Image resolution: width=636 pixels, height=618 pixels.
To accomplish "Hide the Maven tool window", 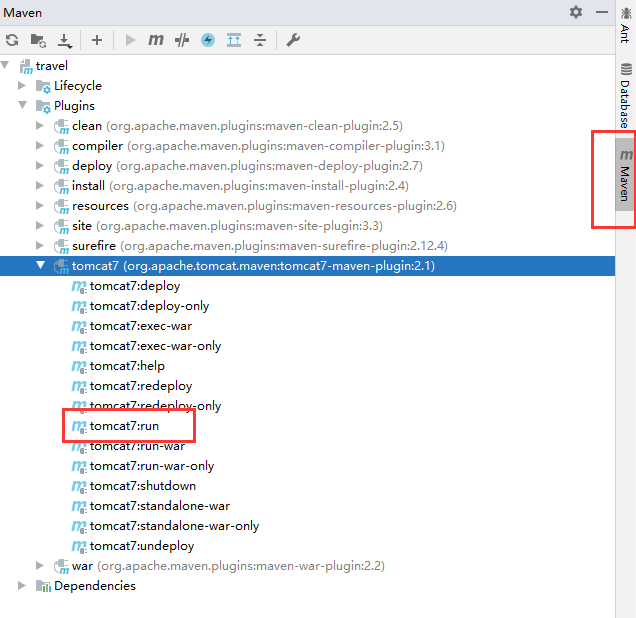I will tap(602, 12).
